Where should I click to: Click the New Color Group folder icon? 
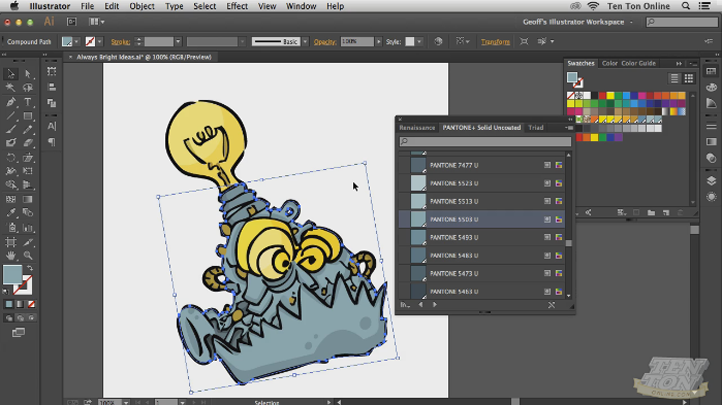click(x=651, y=213)
